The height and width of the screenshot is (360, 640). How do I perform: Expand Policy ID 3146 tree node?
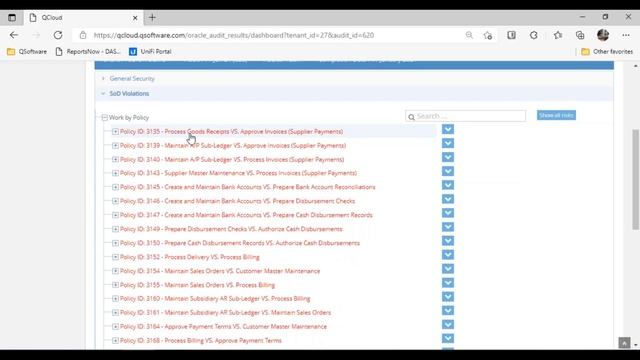[x=115, y=201]
